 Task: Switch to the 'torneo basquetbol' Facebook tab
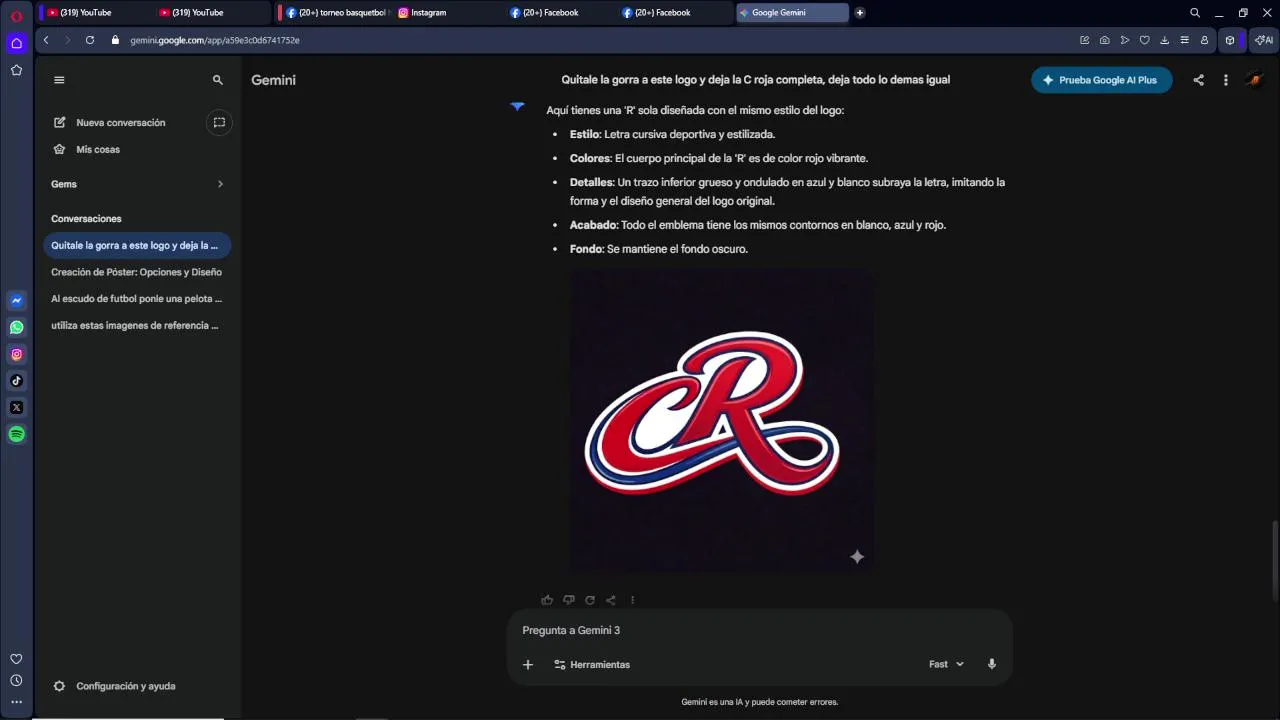(x=336, y=13)
